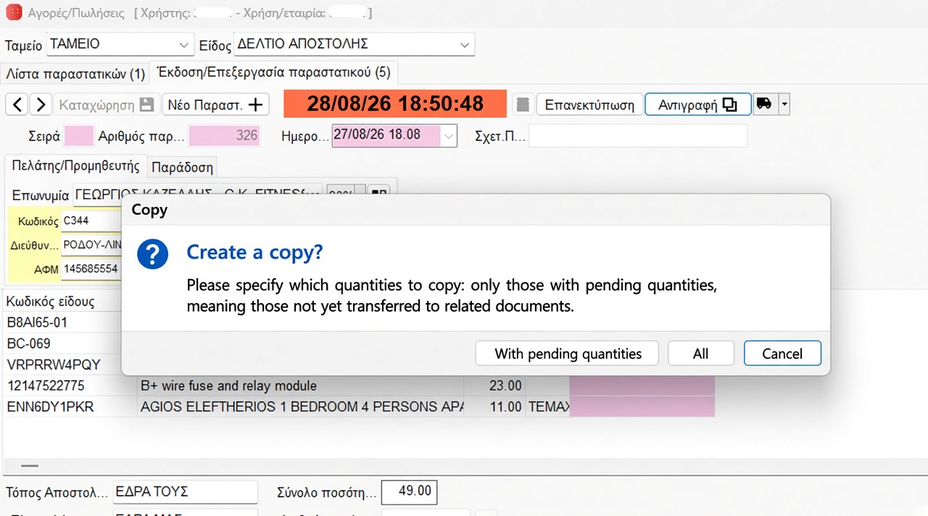
Task: Choose With pending quantities in dialog
Action: coord(568,354)
